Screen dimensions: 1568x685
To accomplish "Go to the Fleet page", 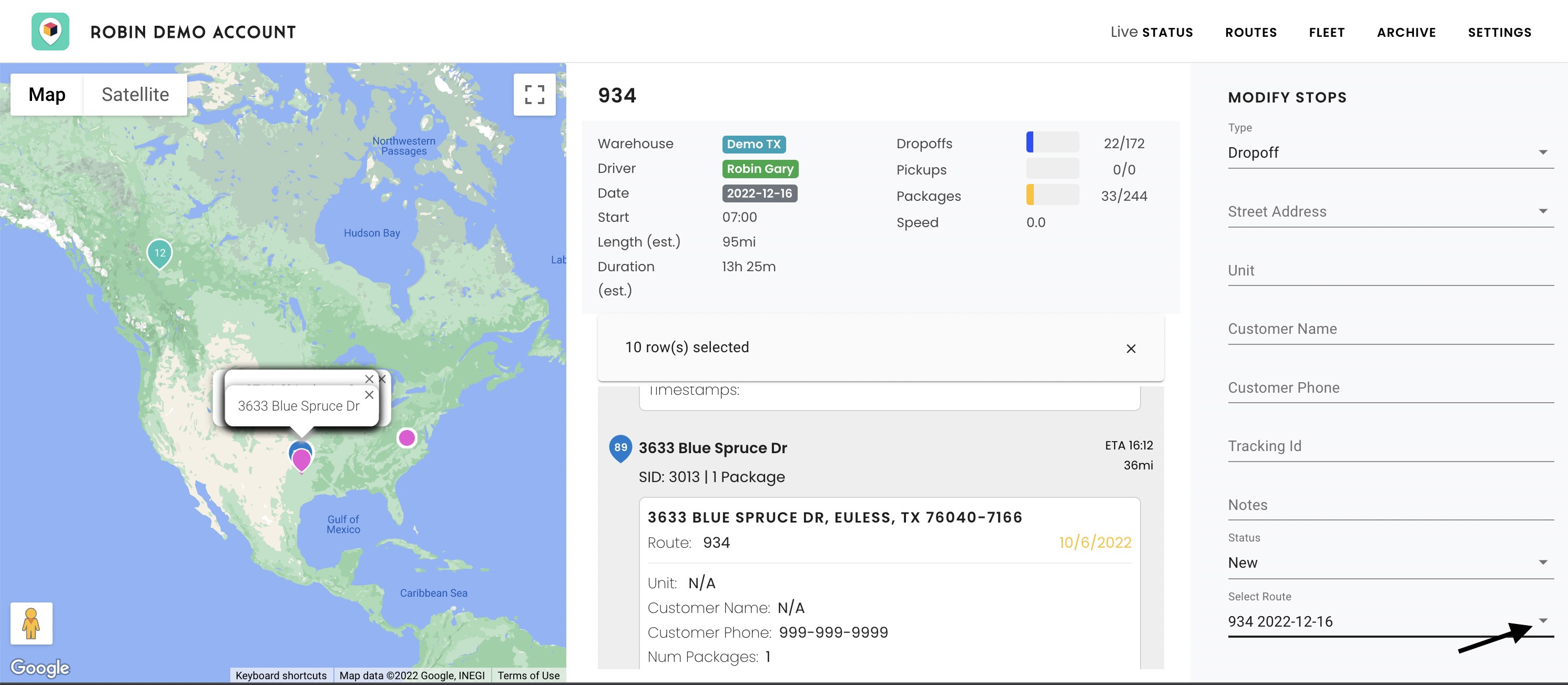I will click(1326, 32).
